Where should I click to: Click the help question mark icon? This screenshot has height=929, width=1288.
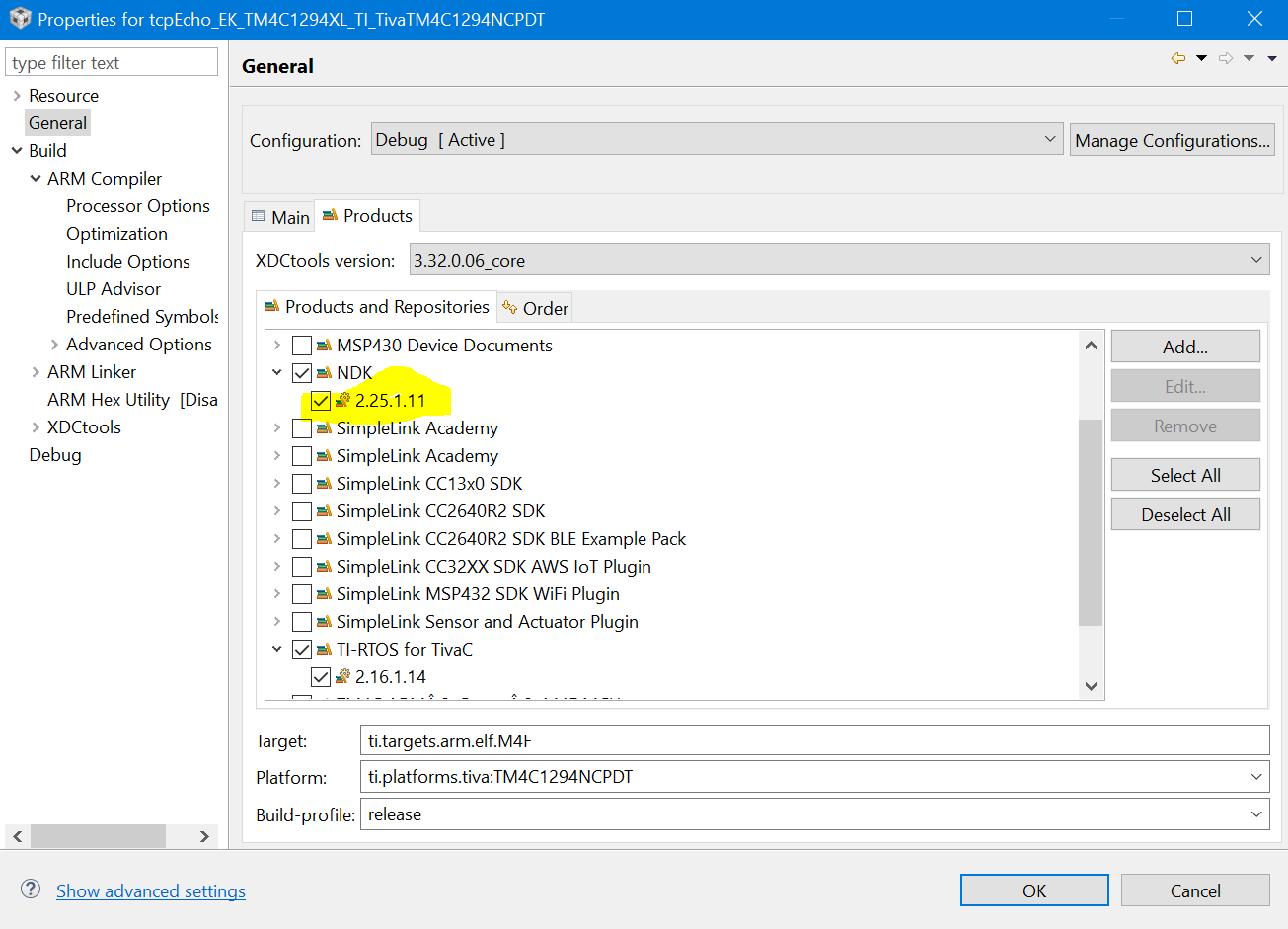click(x=31, y=889)
